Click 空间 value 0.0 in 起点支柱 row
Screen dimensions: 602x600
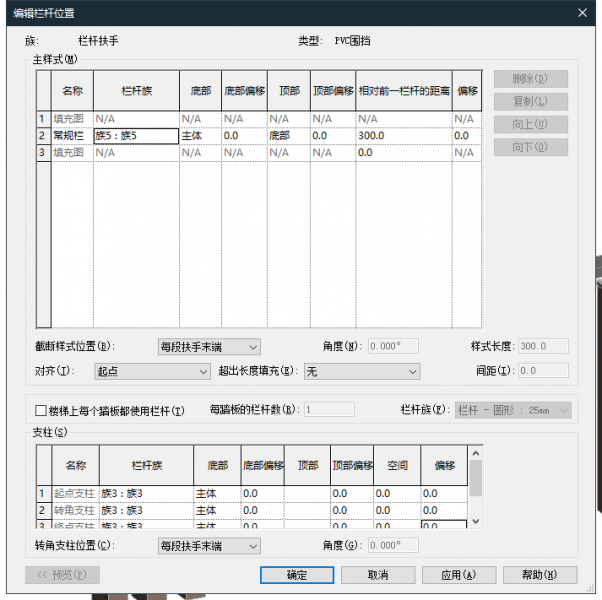click(397, 494)
